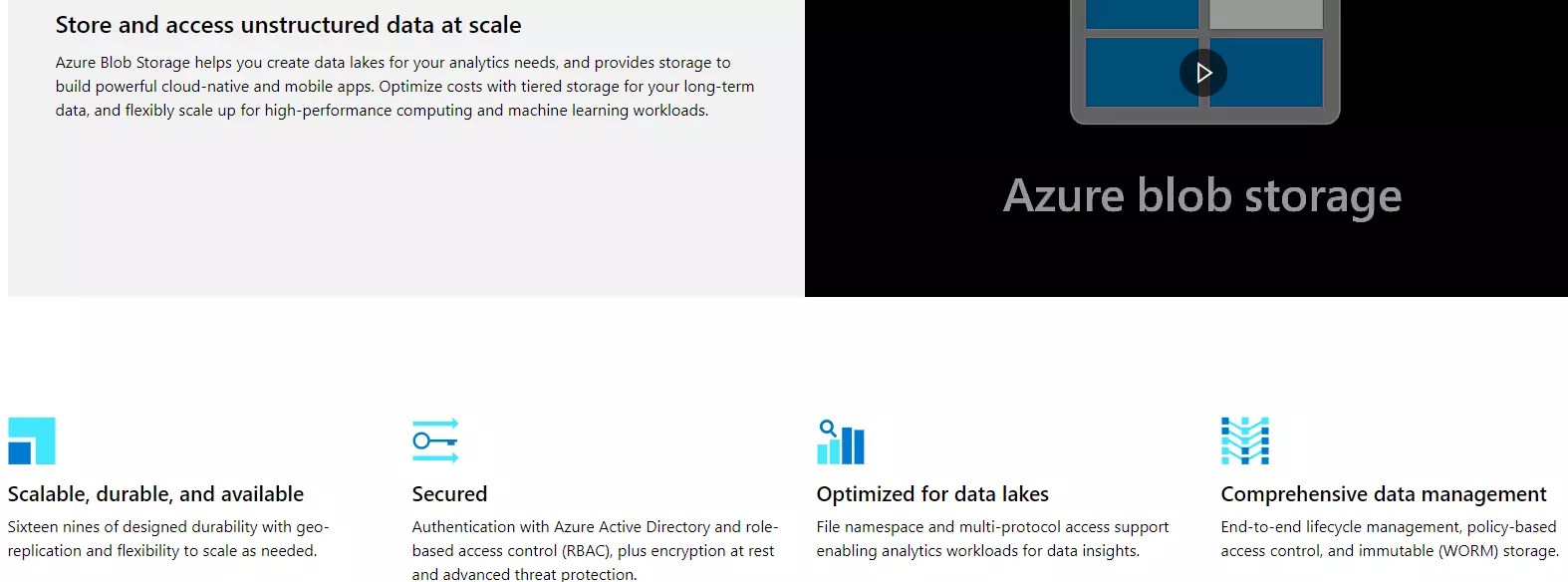
Task: Click the scalable durability bar chart icon
Action: pyautogui.click(x=31, y=440)
